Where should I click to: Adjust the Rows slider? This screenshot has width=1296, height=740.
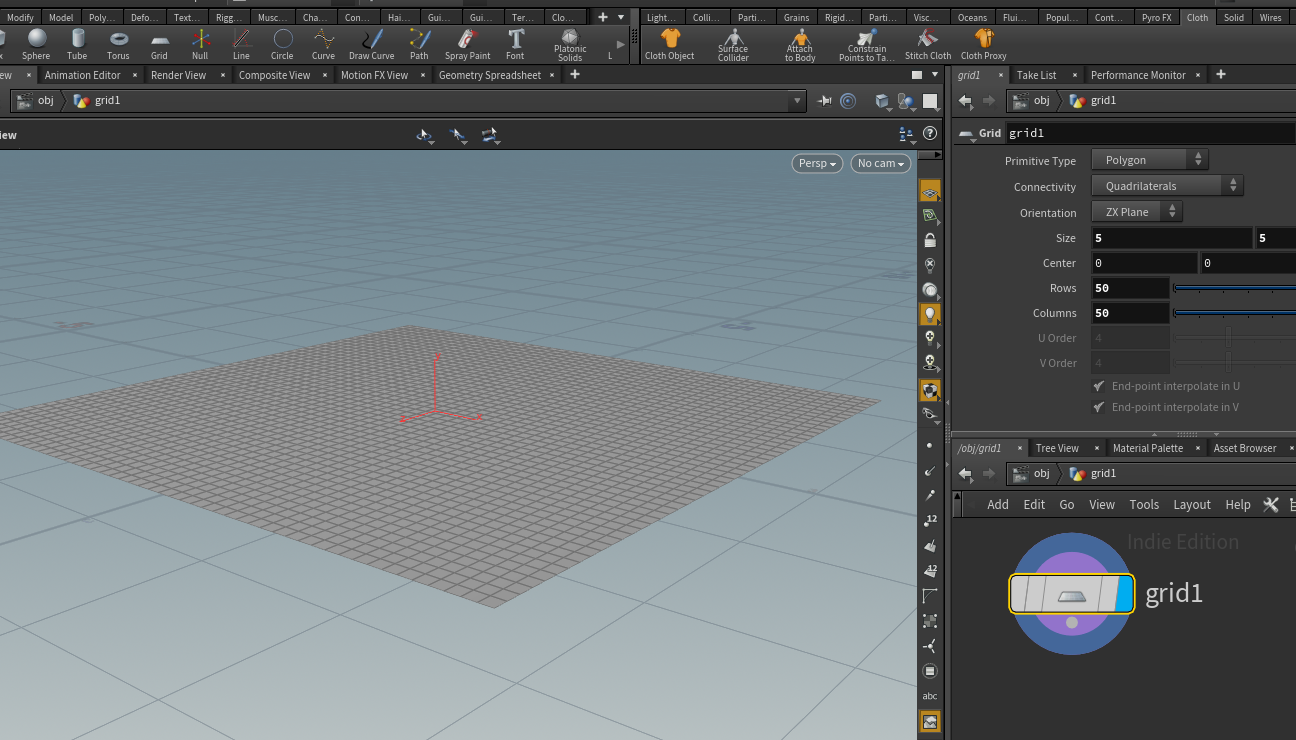point(1235,288)
